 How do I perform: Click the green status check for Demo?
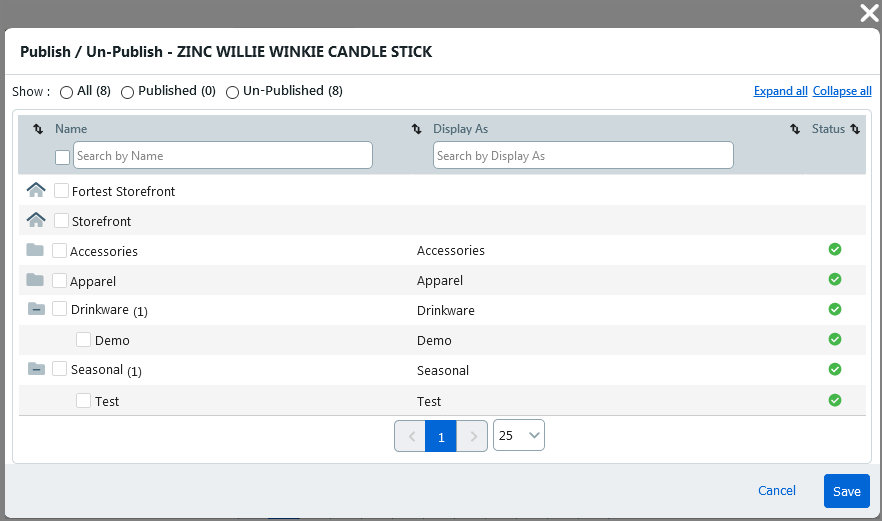835,340
